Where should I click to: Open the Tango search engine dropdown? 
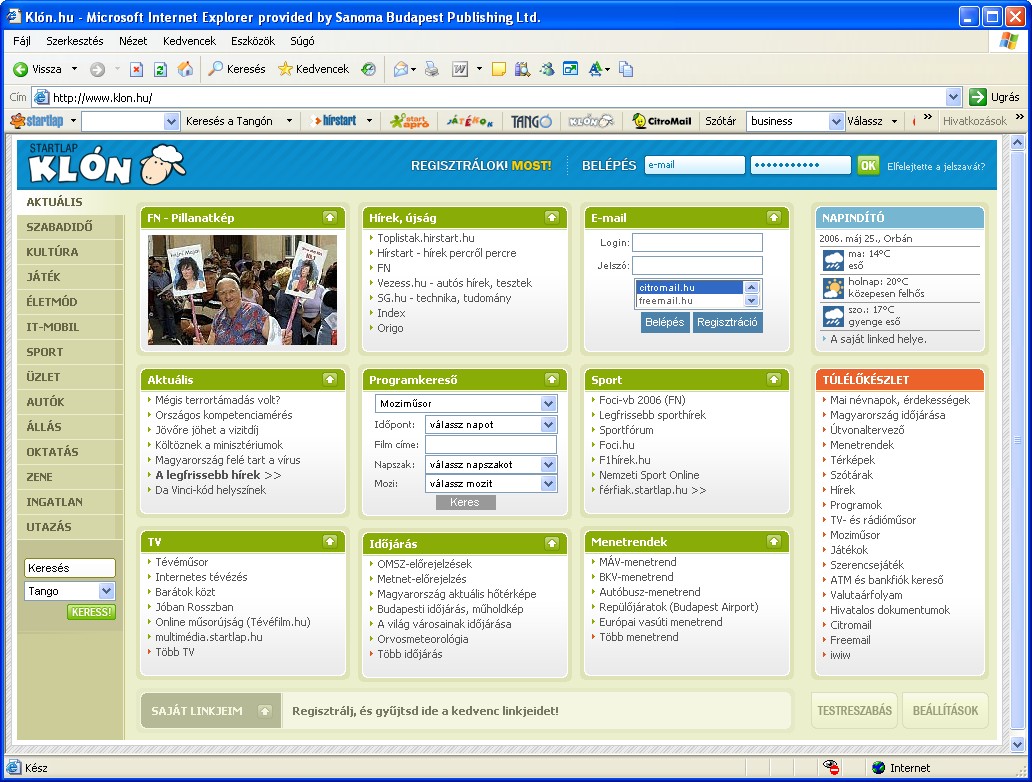coord(107,591)
